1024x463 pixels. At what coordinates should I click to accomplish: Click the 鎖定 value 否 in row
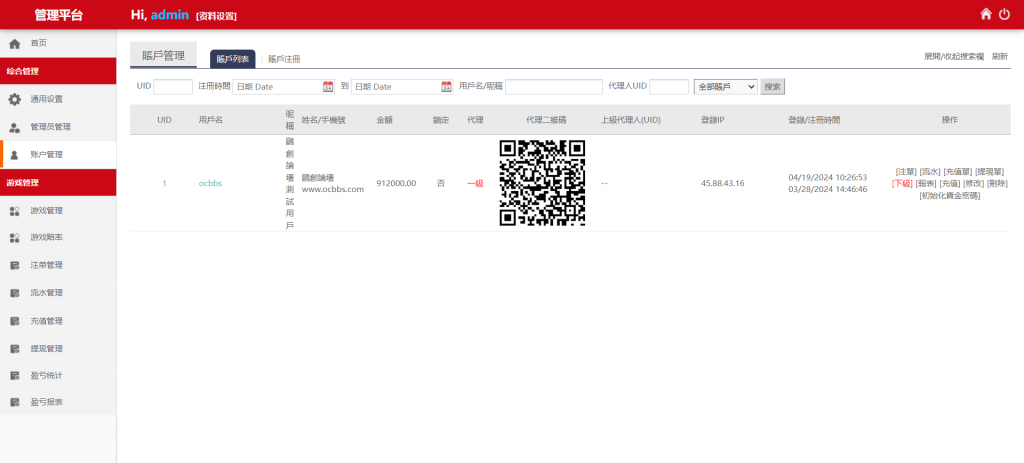coord(441,184)
